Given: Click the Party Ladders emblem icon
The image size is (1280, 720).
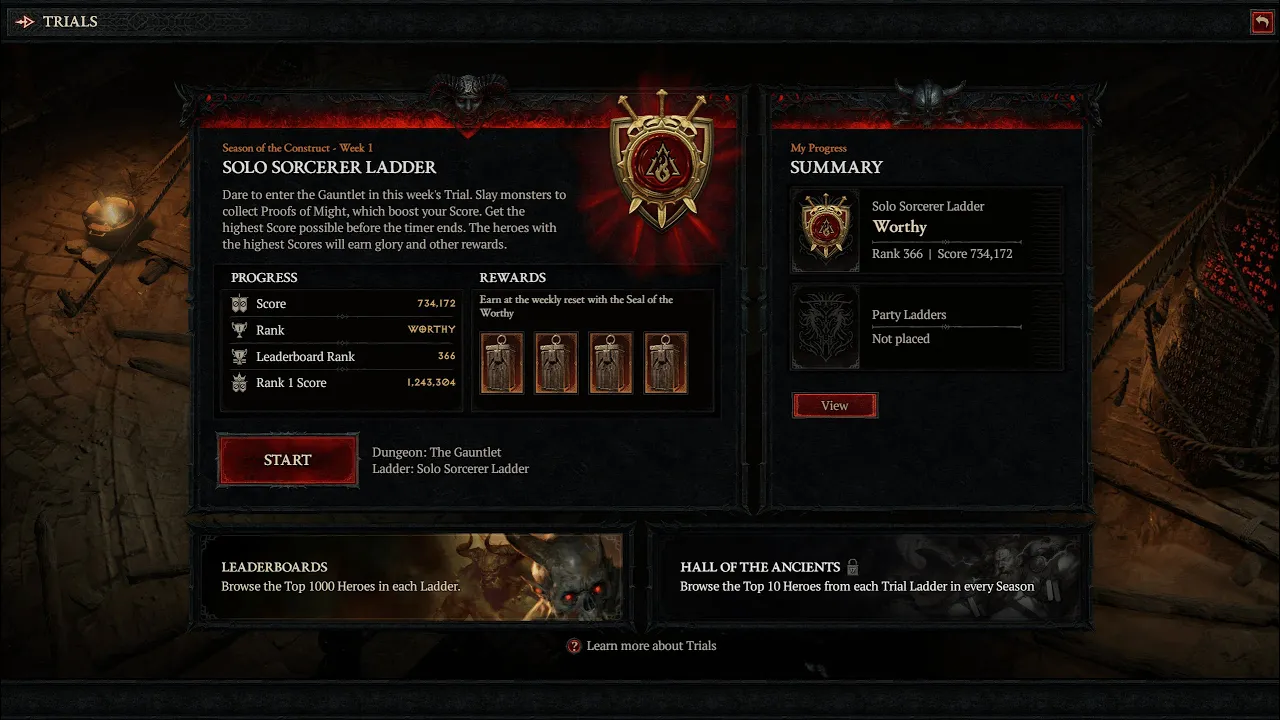Looking at the screenshot, I should click(x=826, y=327).
